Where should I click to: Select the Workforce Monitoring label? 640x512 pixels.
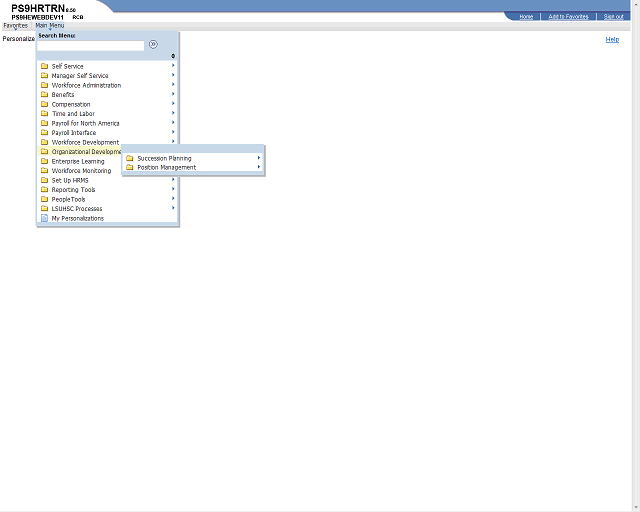coord(81,170)
